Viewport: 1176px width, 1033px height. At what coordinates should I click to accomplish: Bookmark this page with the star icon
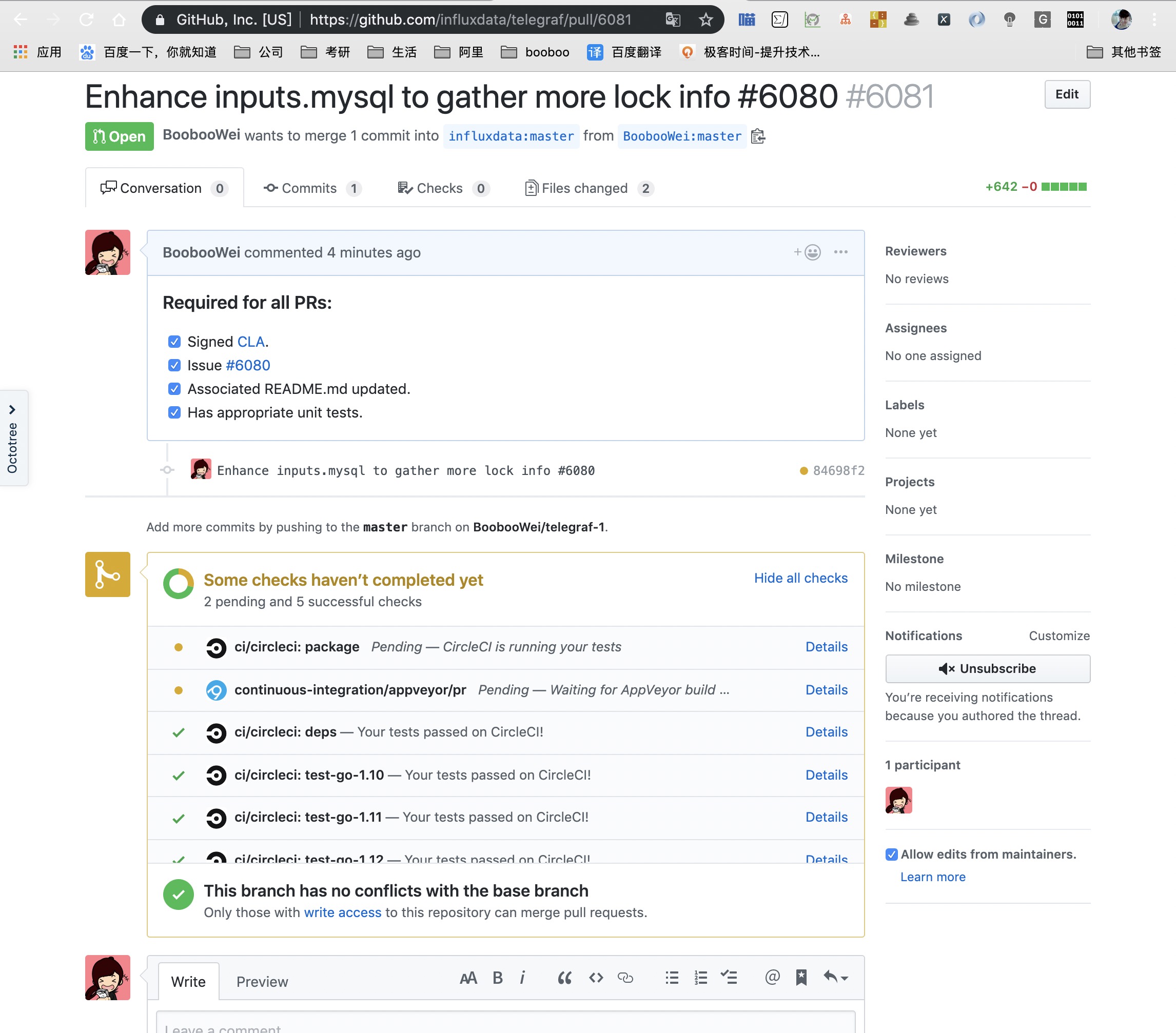[x=705, y=20]
